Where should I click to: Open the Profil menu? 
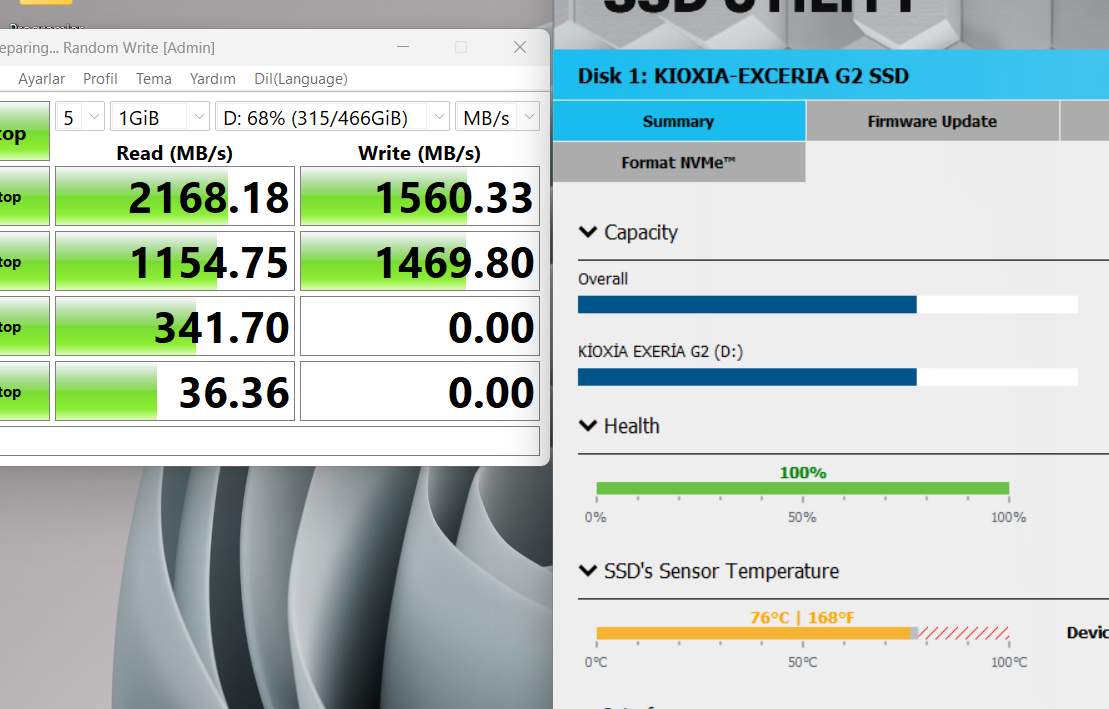click(x=100, y=79)
